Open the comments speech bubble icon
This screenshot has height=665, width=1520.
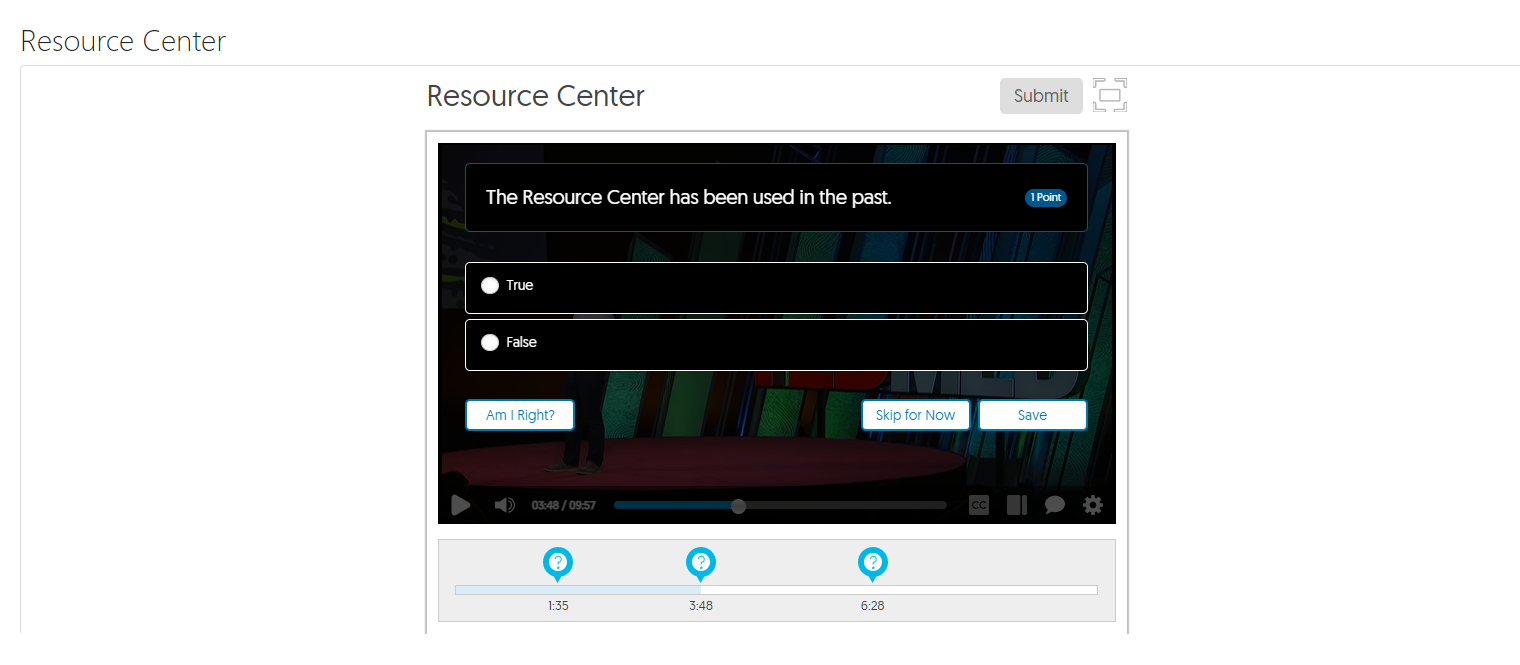coord(1055,505)
